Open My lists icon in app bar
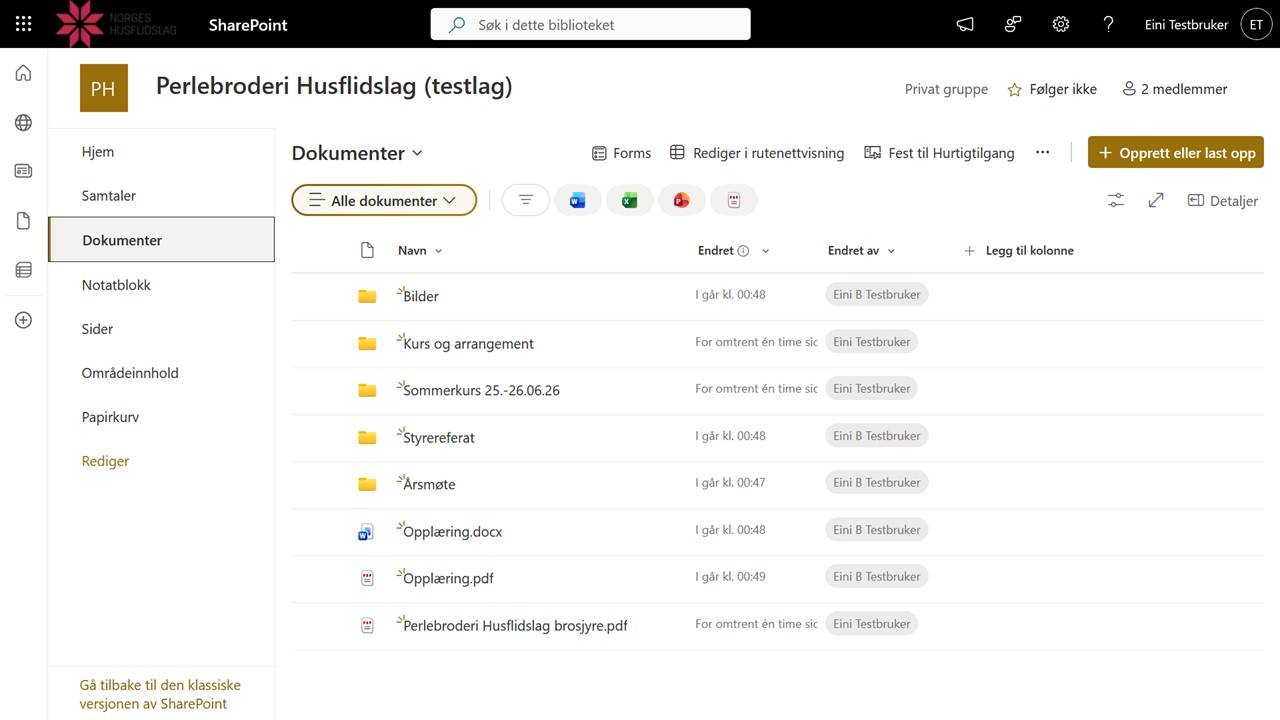This screenshot has height=720, width=1280. 23,270
